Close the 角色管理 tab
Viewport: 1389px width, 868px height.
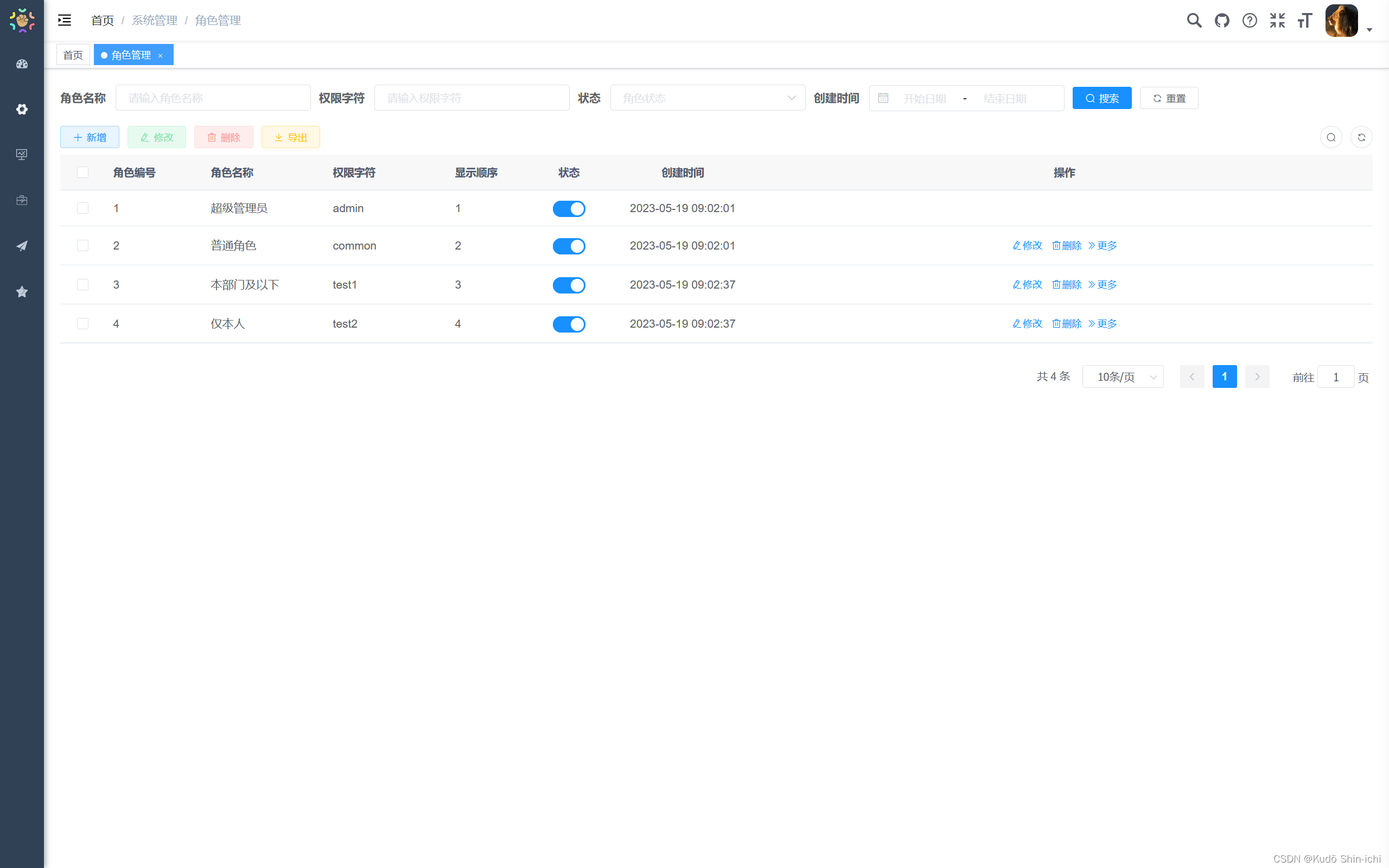[x=161, y=56]
